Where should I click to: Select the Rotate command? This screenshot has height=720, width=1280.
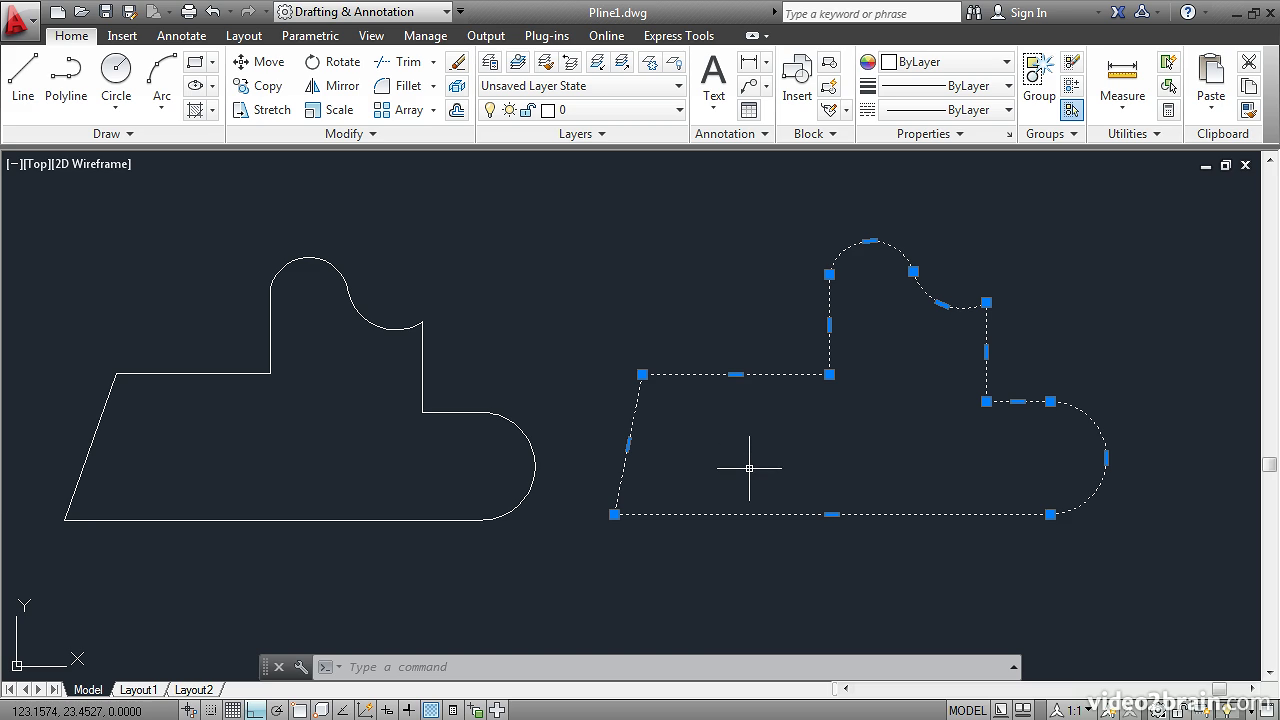pyautogui.click(x=333, y=62)
